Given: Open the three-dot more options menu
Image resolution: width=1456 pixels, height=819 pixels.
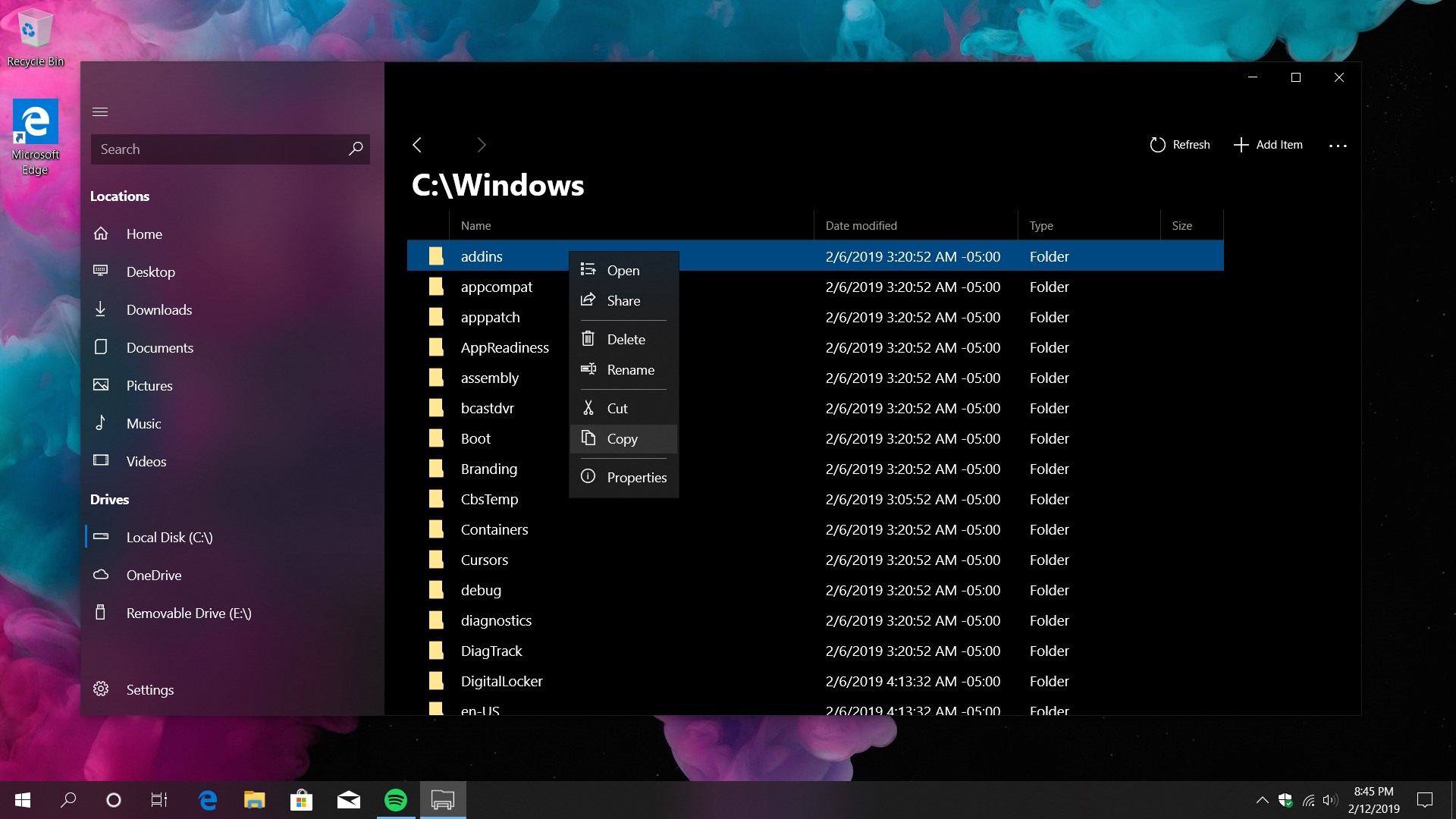Looking at the screenshot, I should 1338,146.
